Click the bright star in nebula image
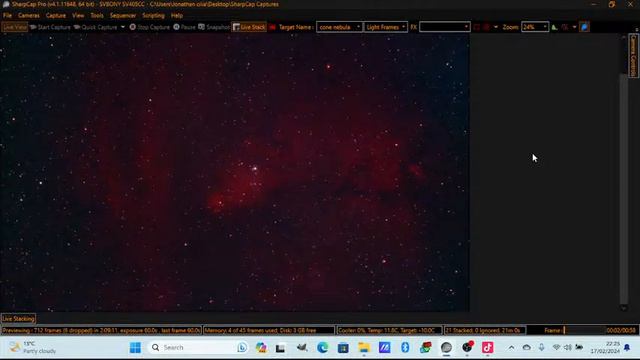The image size is (640, 360). 255,168
